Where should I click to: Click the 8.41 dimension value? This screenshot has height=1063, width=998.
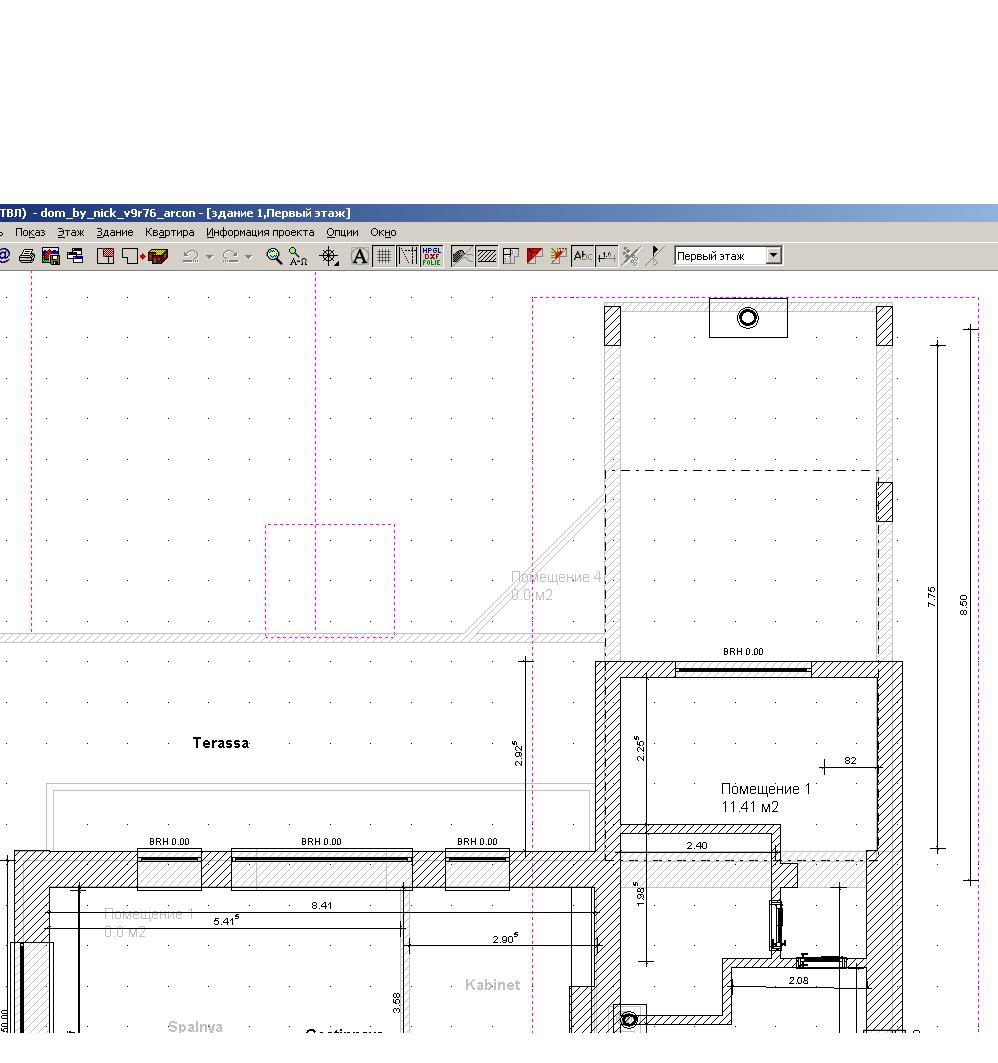[321, 905]
